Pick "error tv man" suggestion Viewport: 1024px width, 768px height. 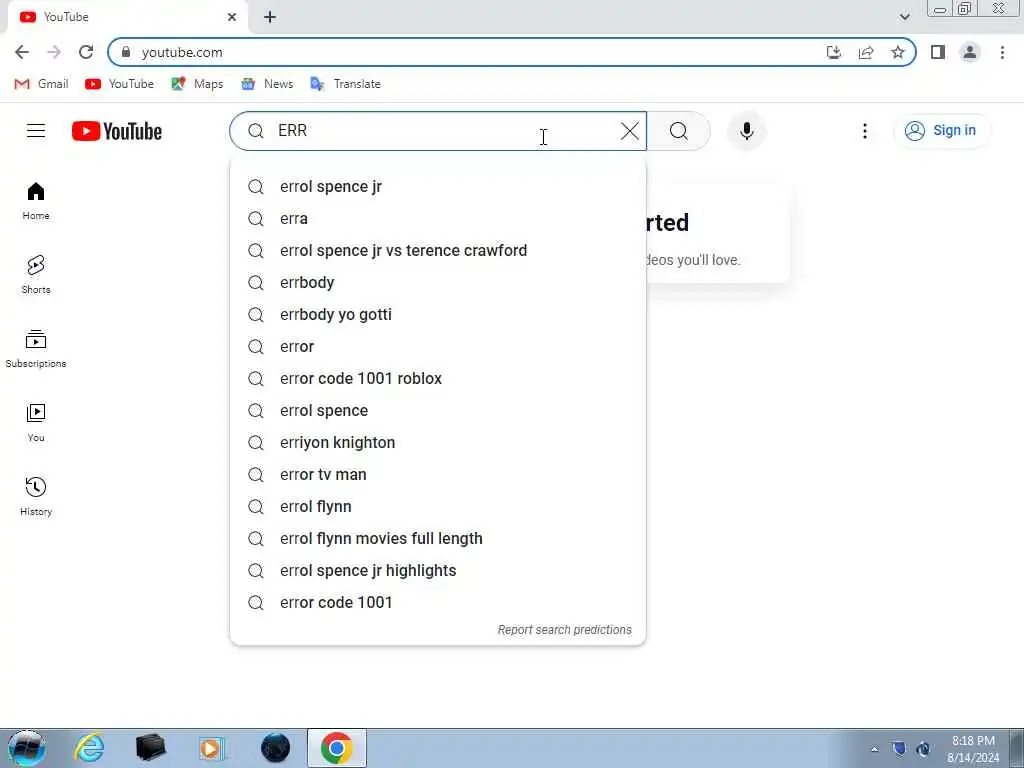tap(438, 475)
